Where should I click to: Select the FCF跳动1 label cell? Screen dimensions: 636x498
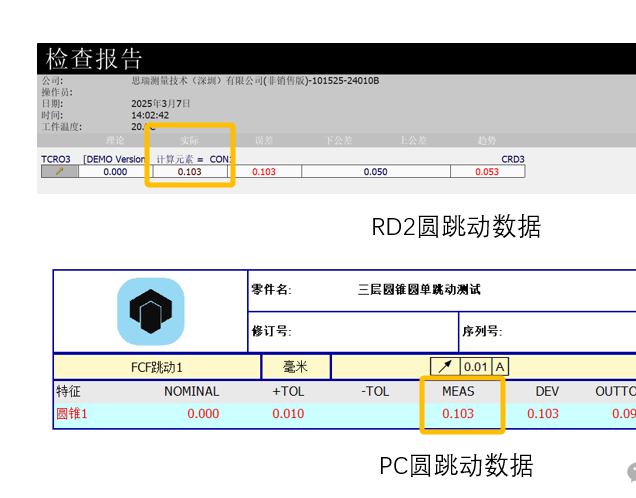point(156,367)
